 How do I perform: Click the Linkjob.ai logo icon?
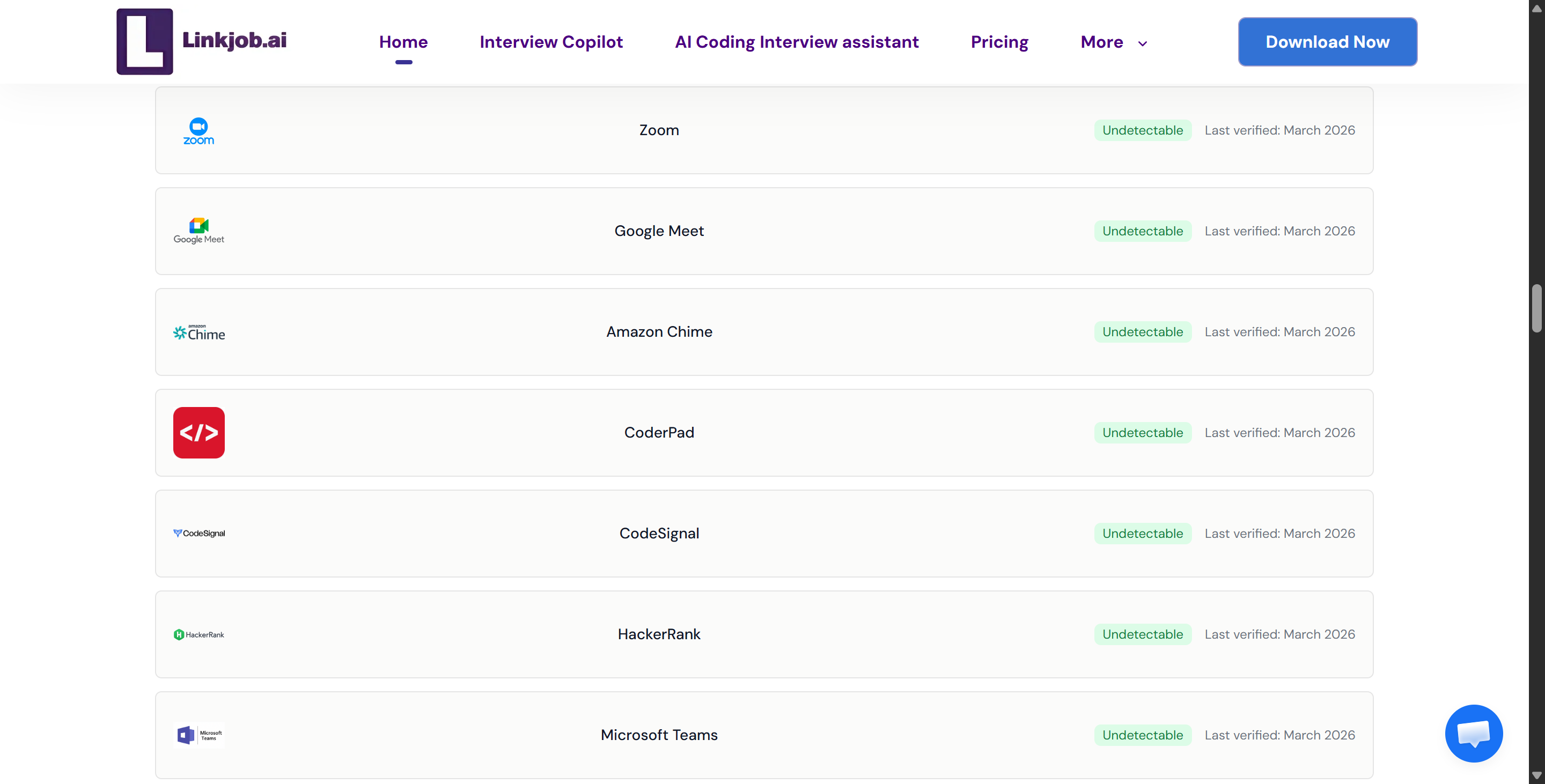click(x=144, y=41)
